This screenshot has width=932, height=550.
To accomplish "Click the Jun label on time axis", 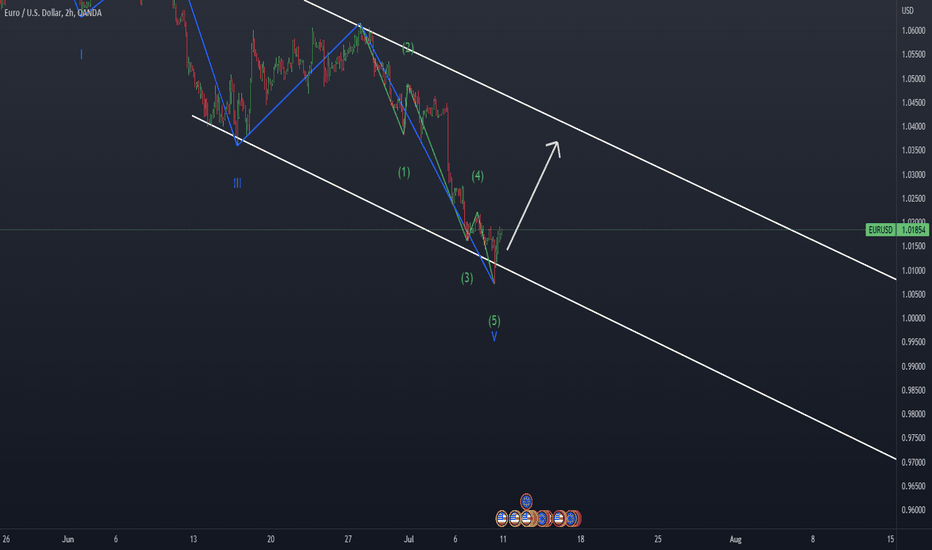I will point(68,539).
